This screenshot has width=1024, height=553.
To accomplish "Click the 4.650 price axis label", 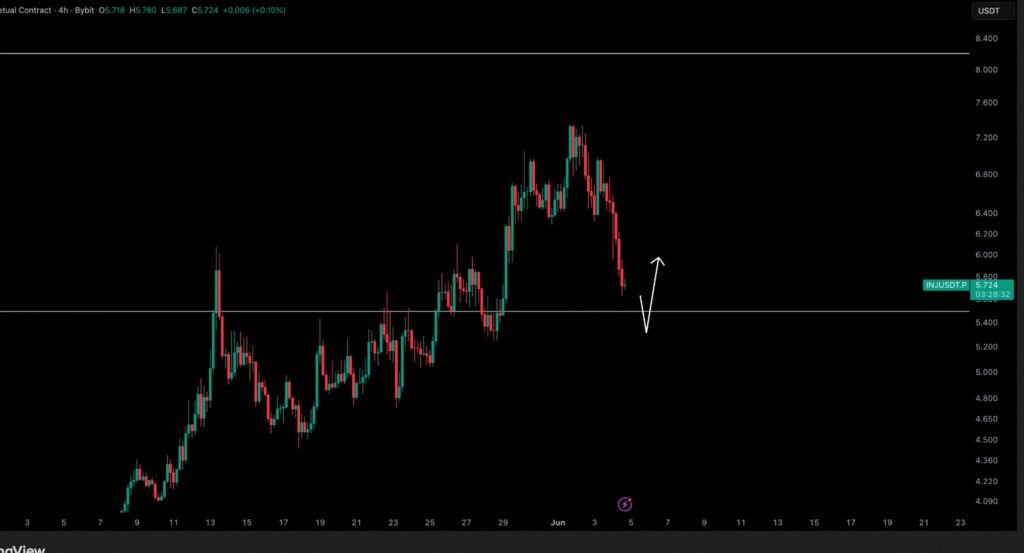I will (x=986, y=419).
